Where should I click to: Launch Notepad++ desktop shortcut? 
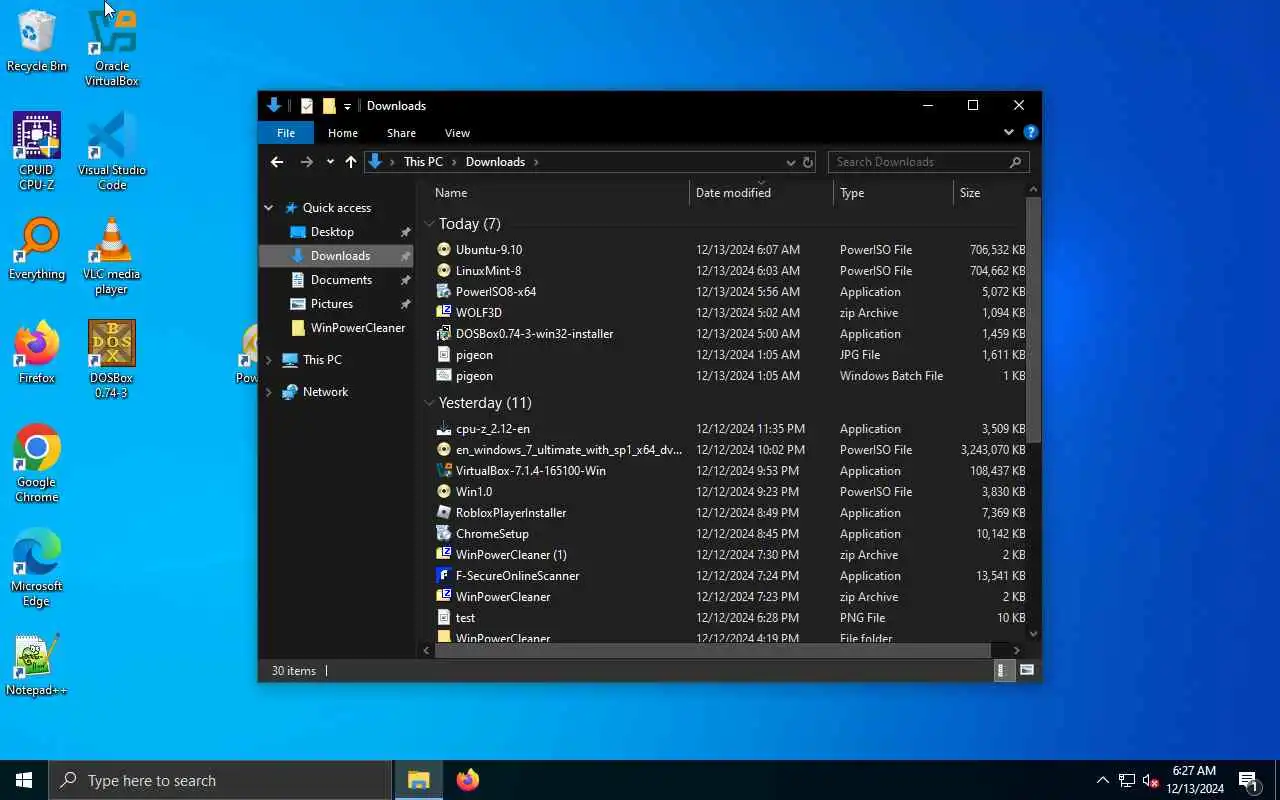(37, 664)
